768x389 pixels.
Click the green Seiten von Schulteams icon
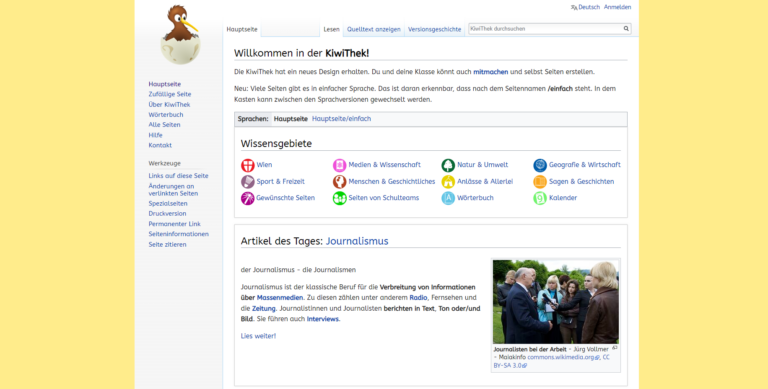pyautogui.click(x=339, y=198)
